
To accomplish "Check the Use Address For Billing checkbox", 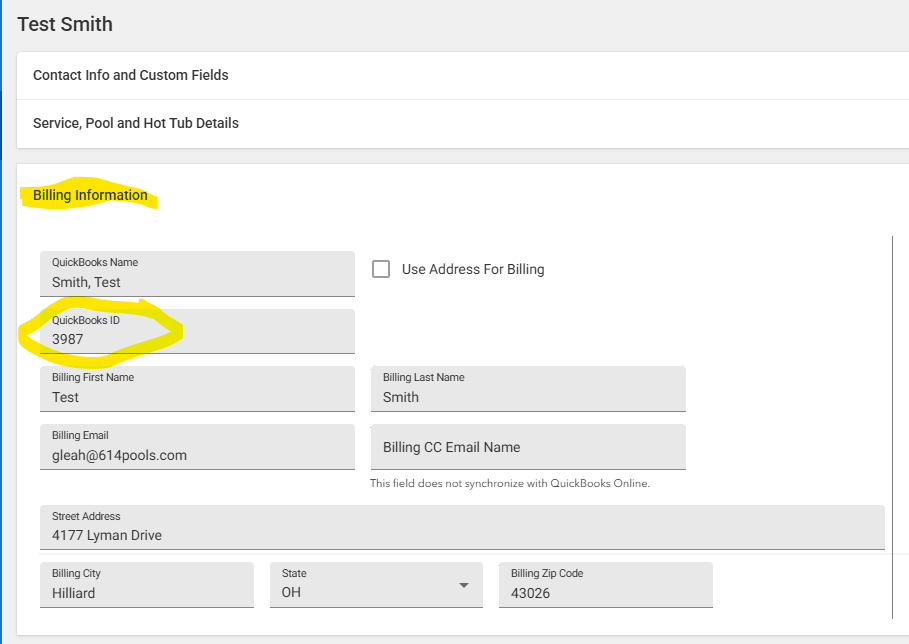I will (x=381, y=269).
